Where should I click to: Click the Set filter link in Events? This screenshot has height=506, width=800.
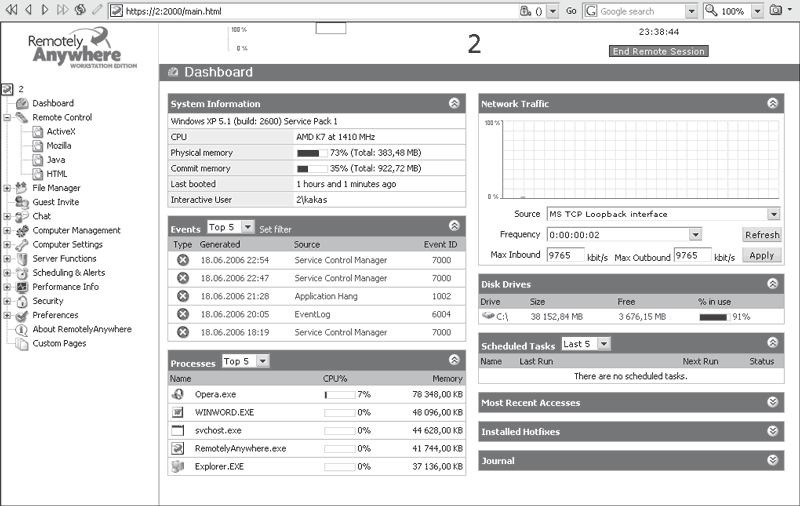[x=276, y=229]
